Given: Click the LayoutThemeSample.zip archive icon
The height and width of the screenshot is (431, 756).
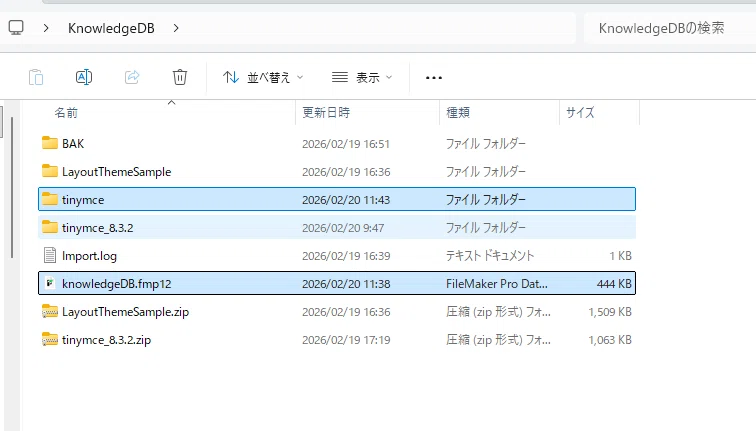Looking at the screenshot, I should [x=50, y=311].
